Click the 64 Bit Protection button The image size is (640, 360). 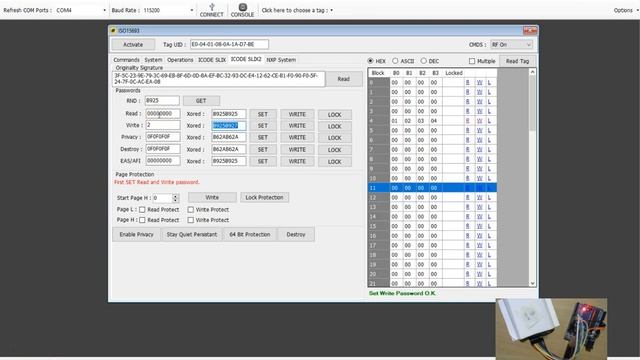pyautogui.click(x=250, y=235)
